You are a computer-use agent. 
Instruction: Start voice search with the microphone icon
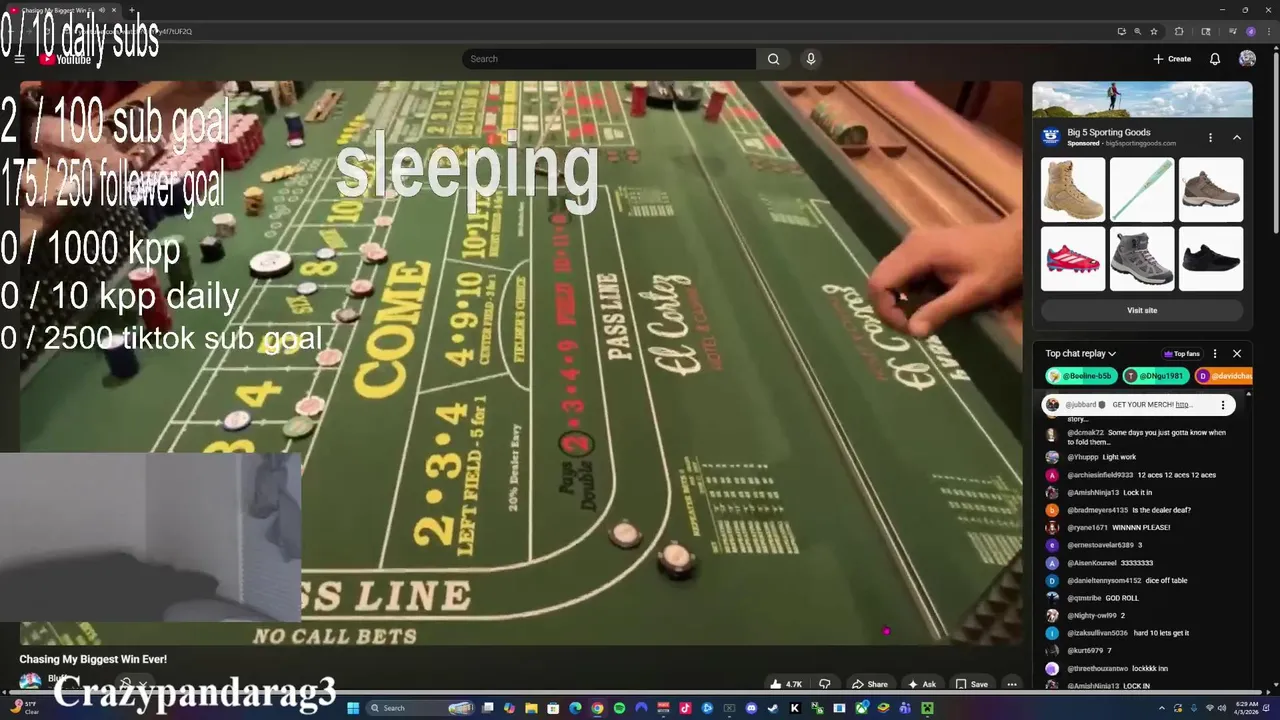click(x=811, y=59)
